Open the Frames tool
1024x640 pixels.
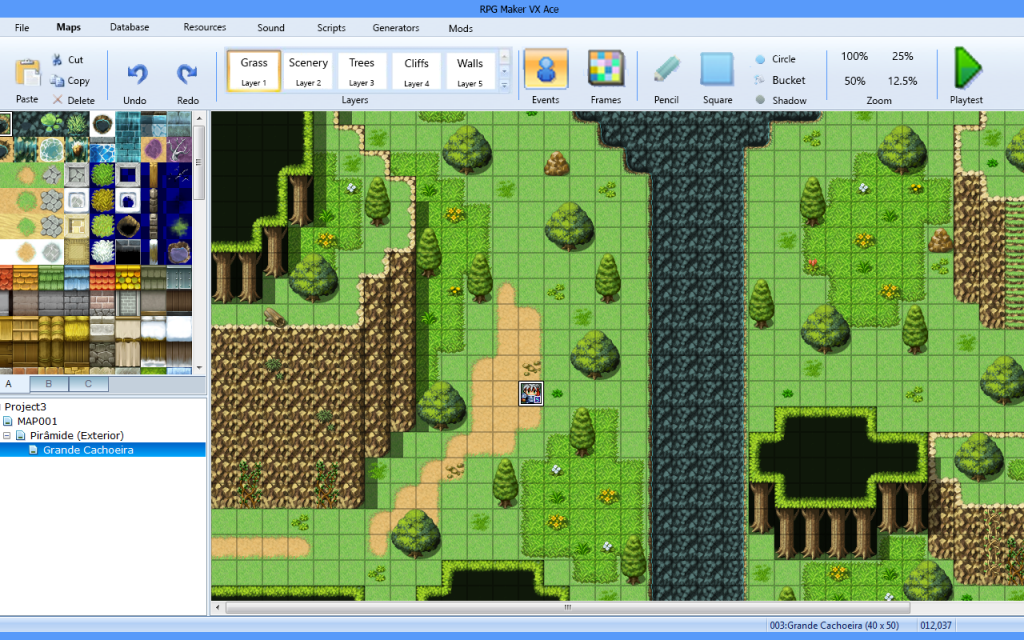pyautogui.click(x=605, y=70)
